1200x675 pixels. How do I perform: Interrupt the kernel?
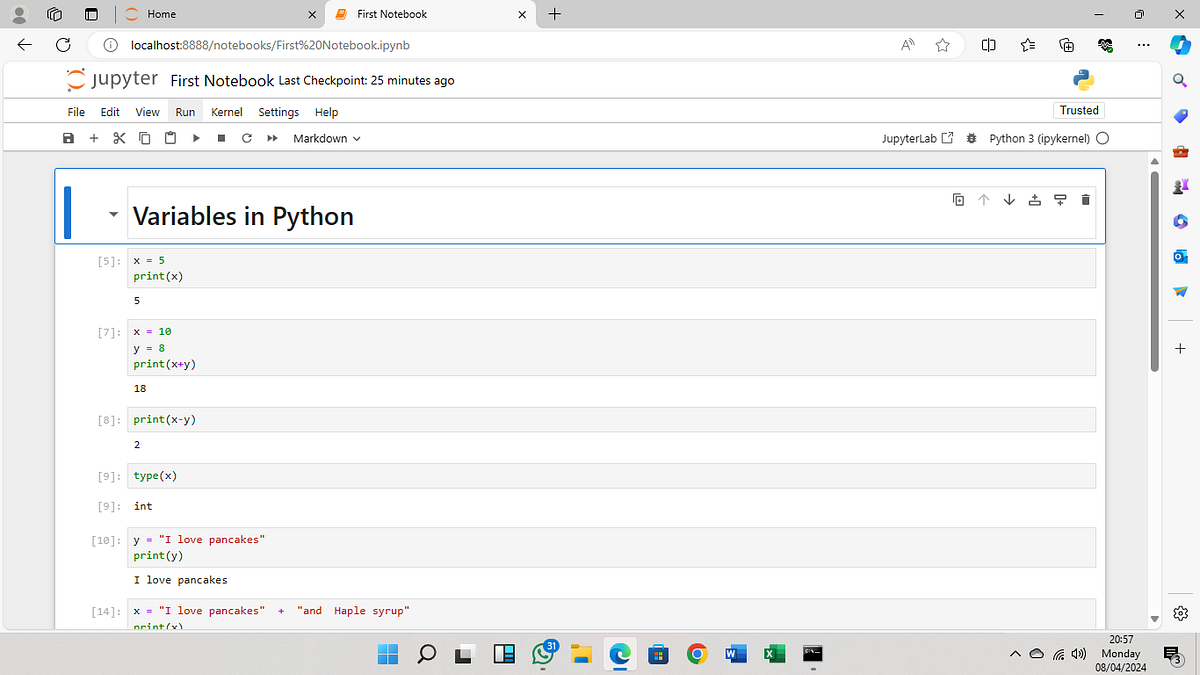pos(221,138)
